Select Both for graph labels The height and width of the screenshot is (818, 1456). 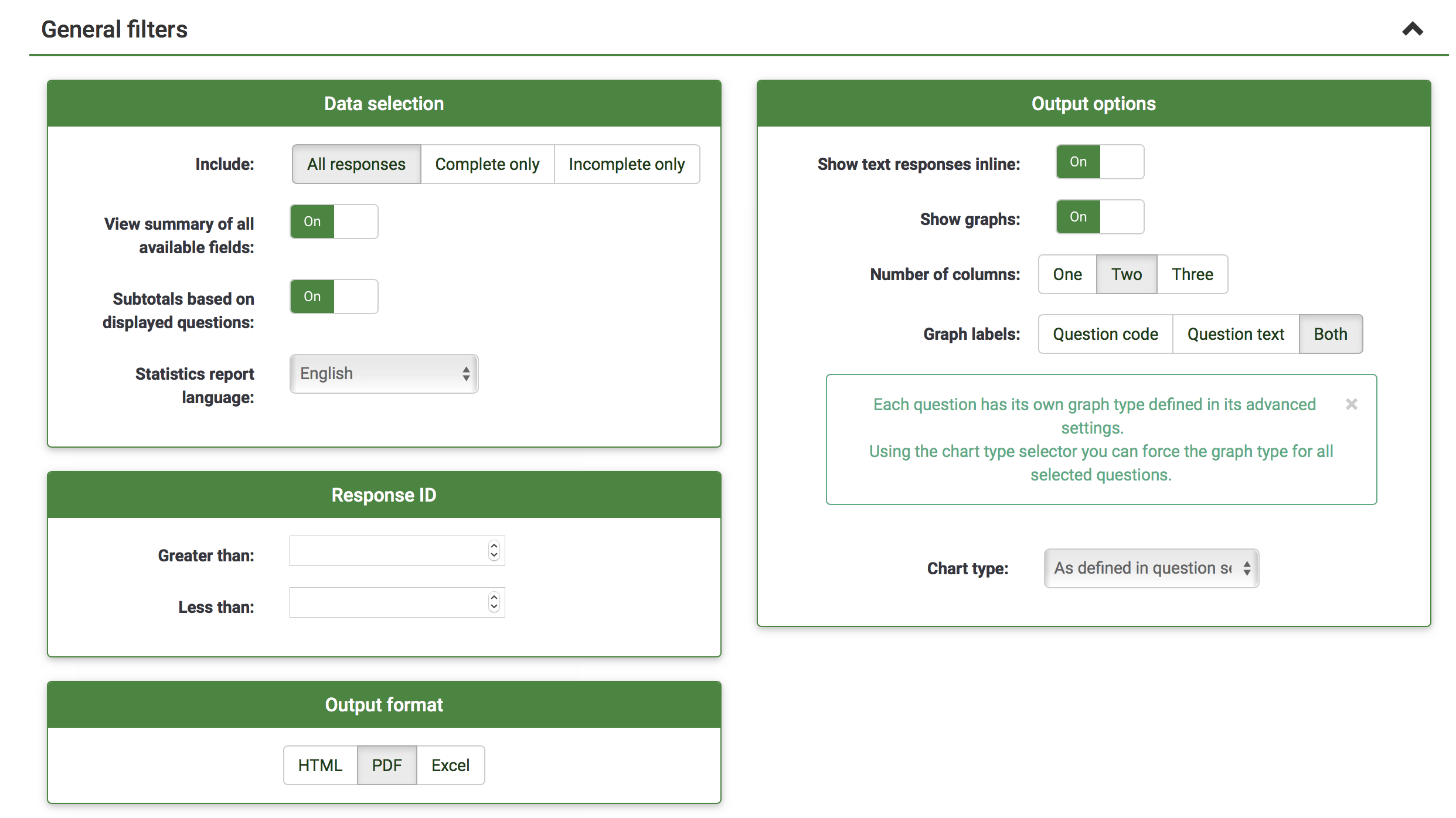(1330, 334)
